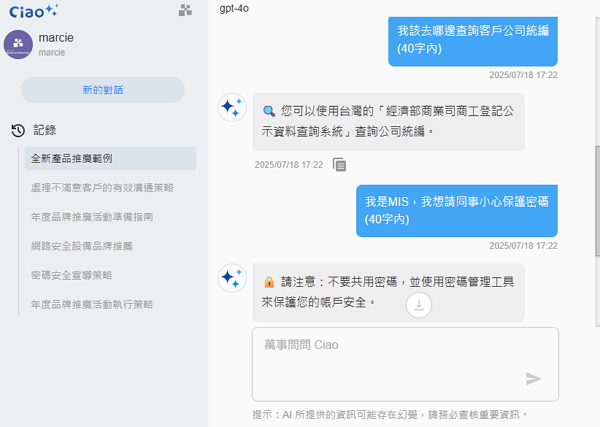Click the sparkle assistant avatar by the 統編 reply
The width and height of the screenshot is (600, 427).
(232, 107)
